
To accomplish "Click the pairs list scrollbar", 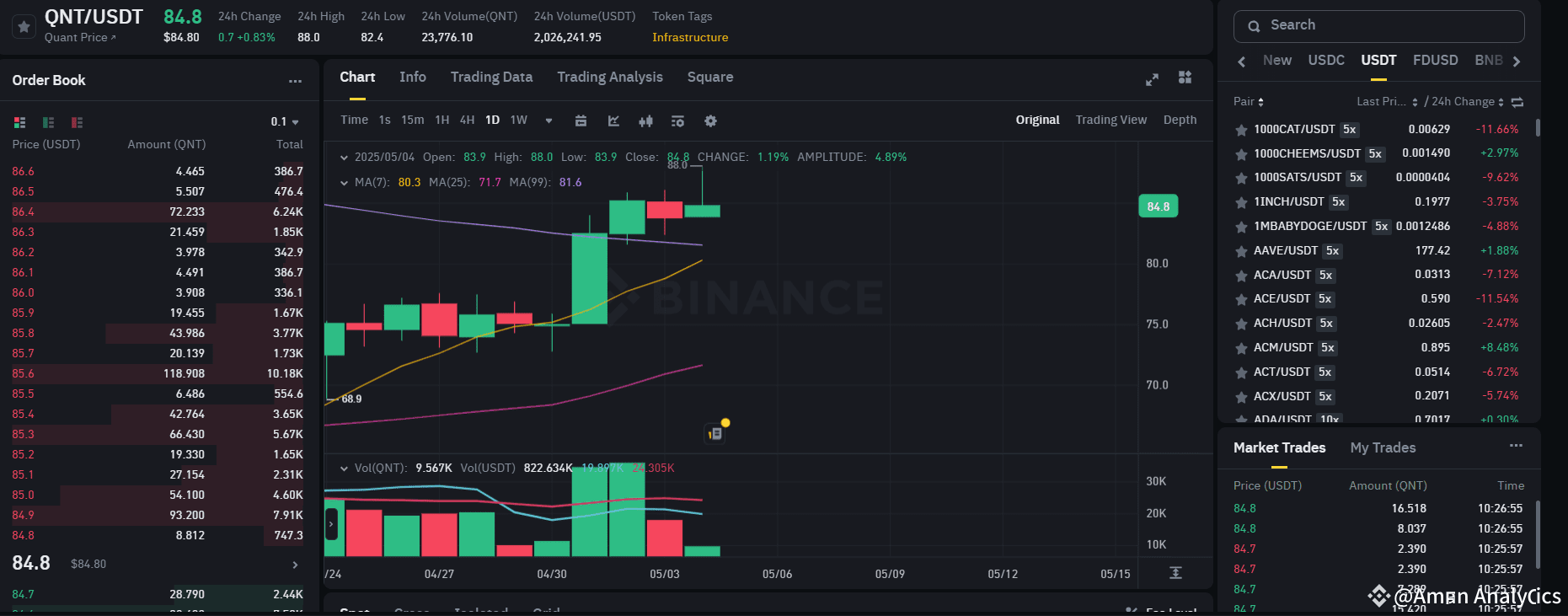I will [x=1538, y=128].
